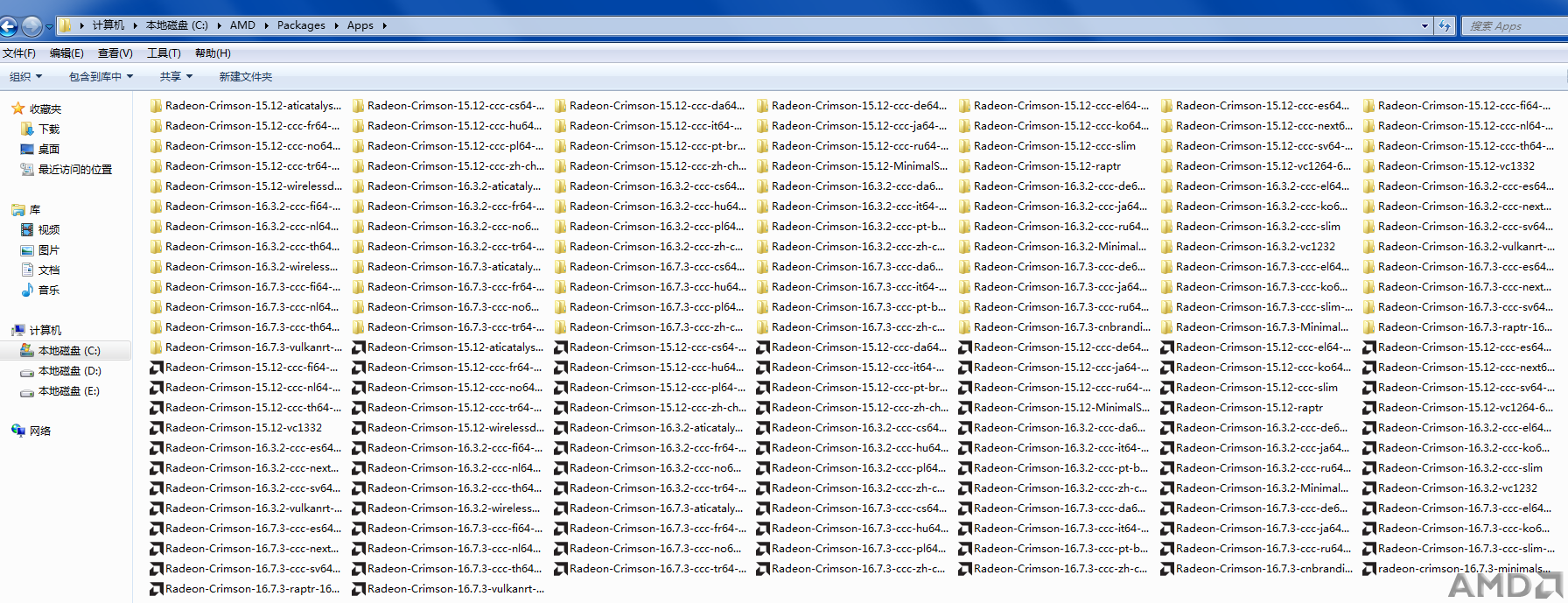Navigate to Packages in the address bar
The width and height of the screenshot is (1568, 603).
pyautogui.click(x=301, y=25)
